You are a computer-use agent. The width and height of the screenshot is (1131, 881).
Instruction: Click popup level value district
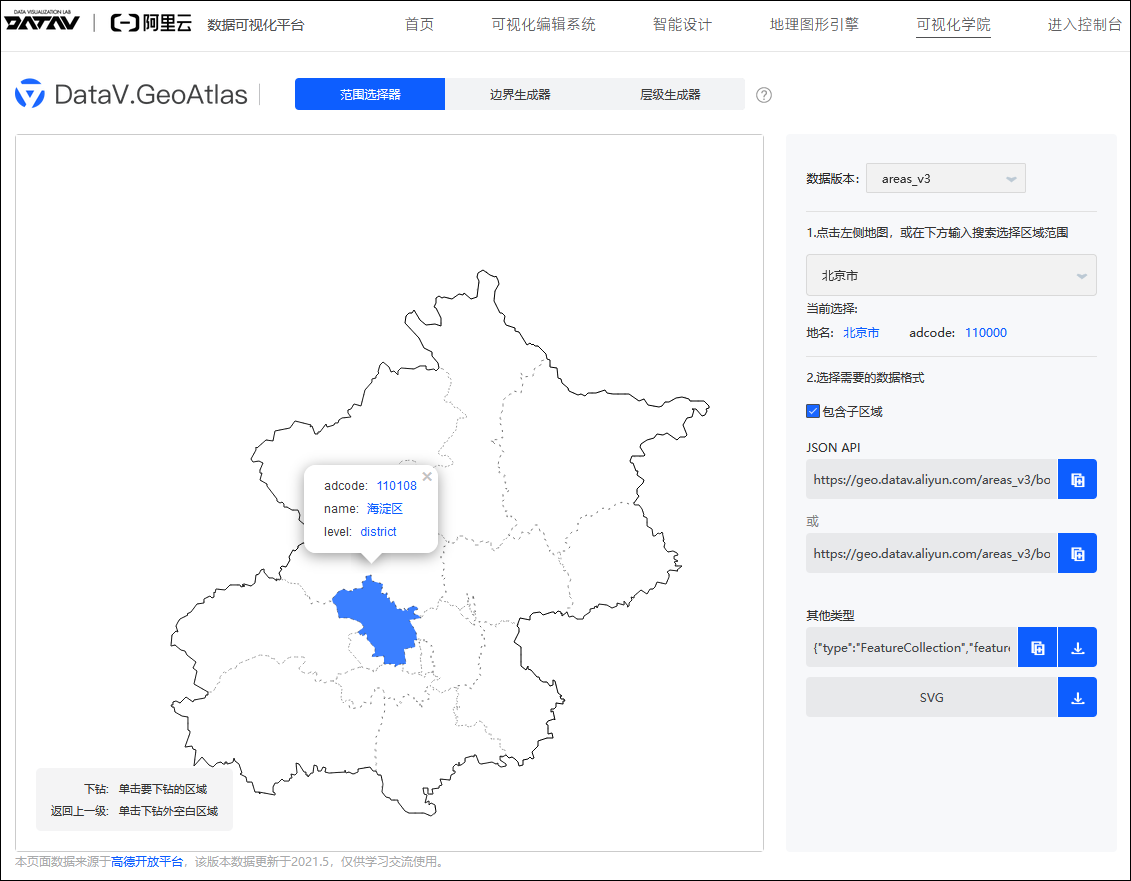tap(378, 532)
